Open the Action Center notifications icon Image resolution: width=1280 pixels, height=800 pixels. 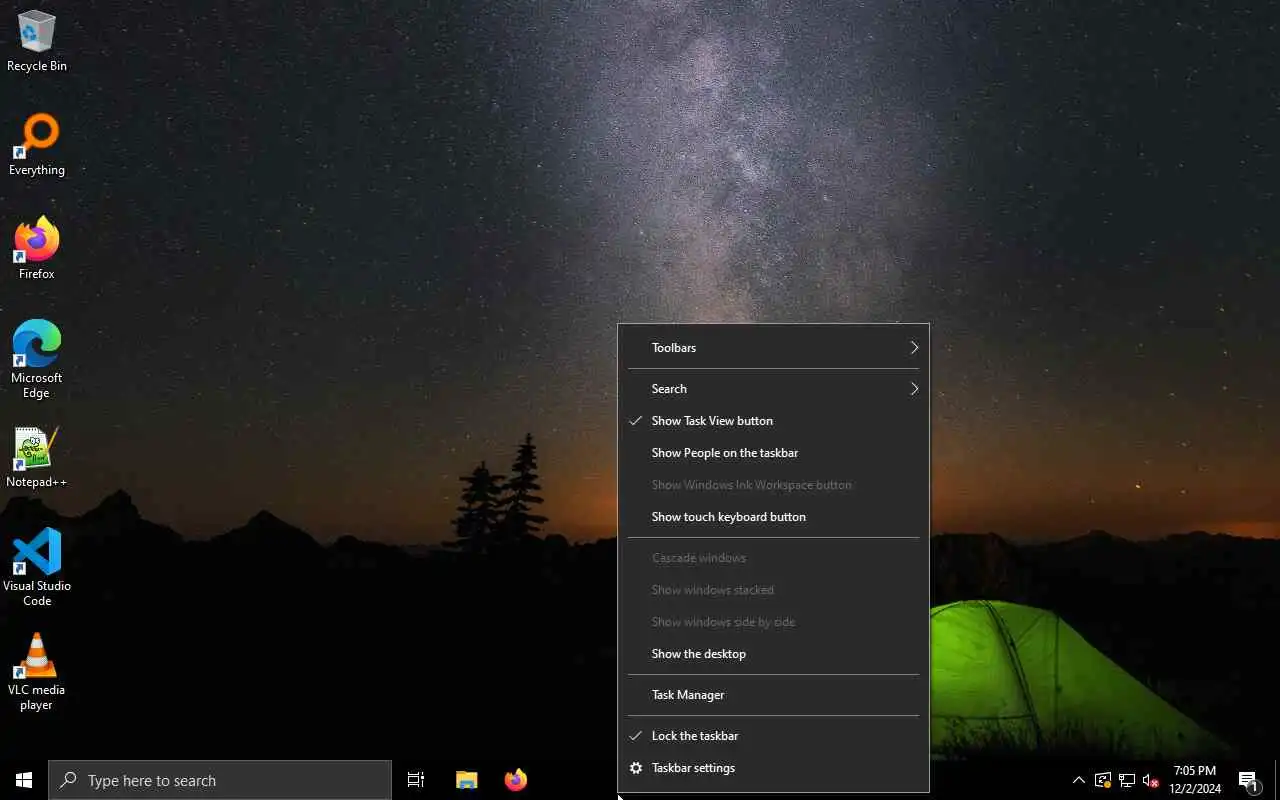(x=1248, y=780)
